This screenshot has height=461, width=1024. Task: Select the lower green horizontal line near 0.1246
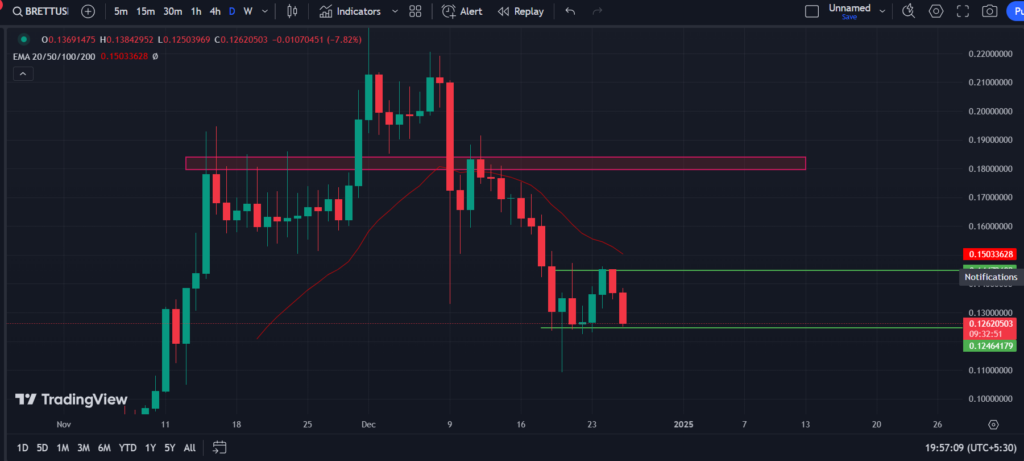click(751, 327)
